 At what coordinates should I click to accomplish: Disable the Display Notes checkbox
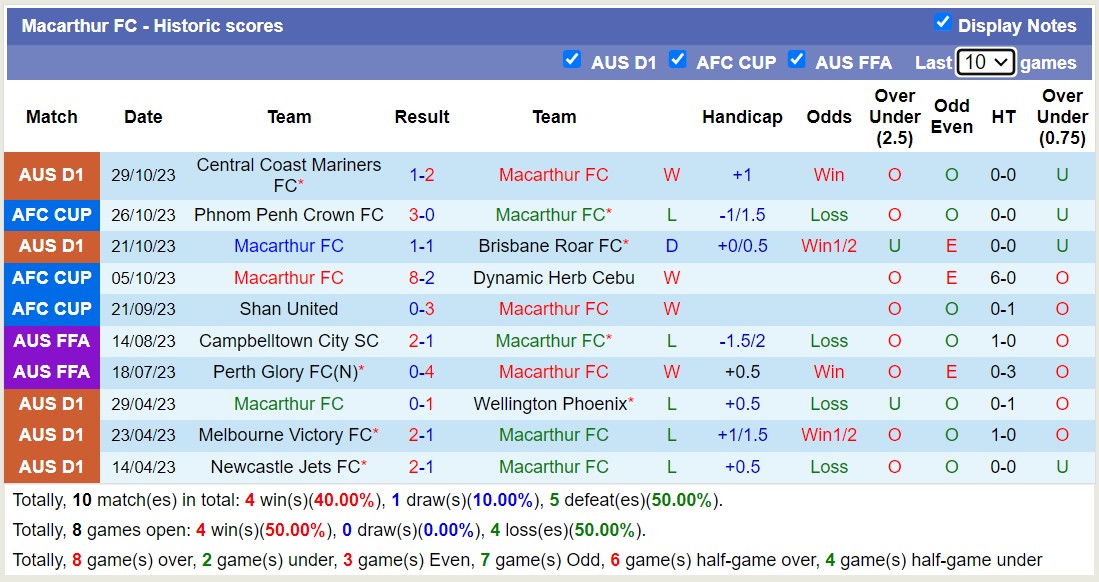click(x=941, y=25)
